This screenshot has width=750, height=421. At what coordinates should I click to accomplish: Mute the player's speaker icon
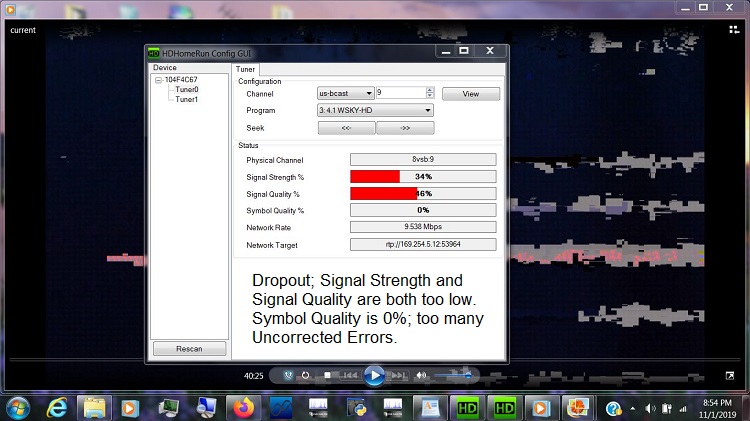pyautogui.click(x=421, y=376)
